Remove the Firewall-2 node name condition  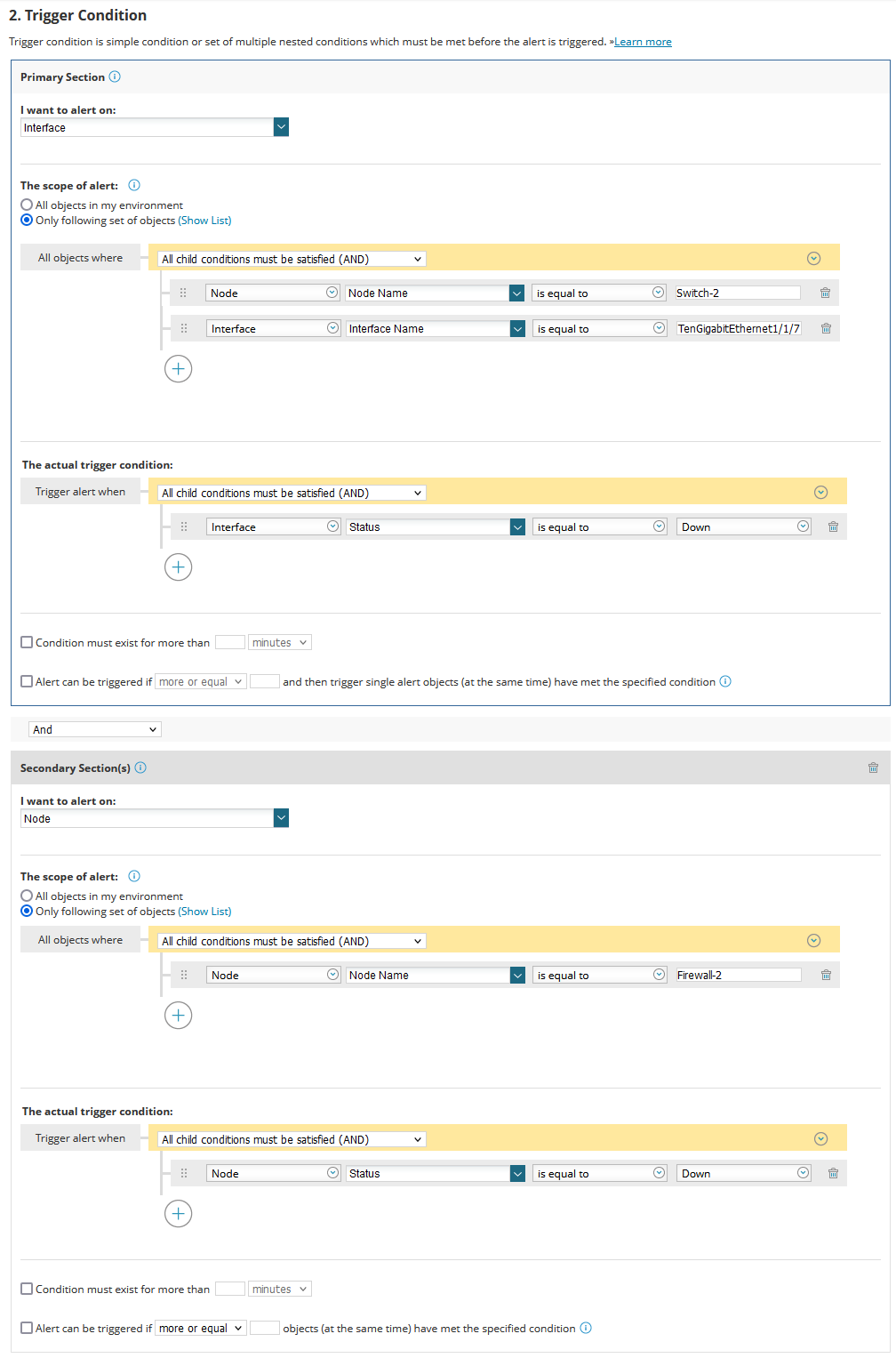[826, 976]
